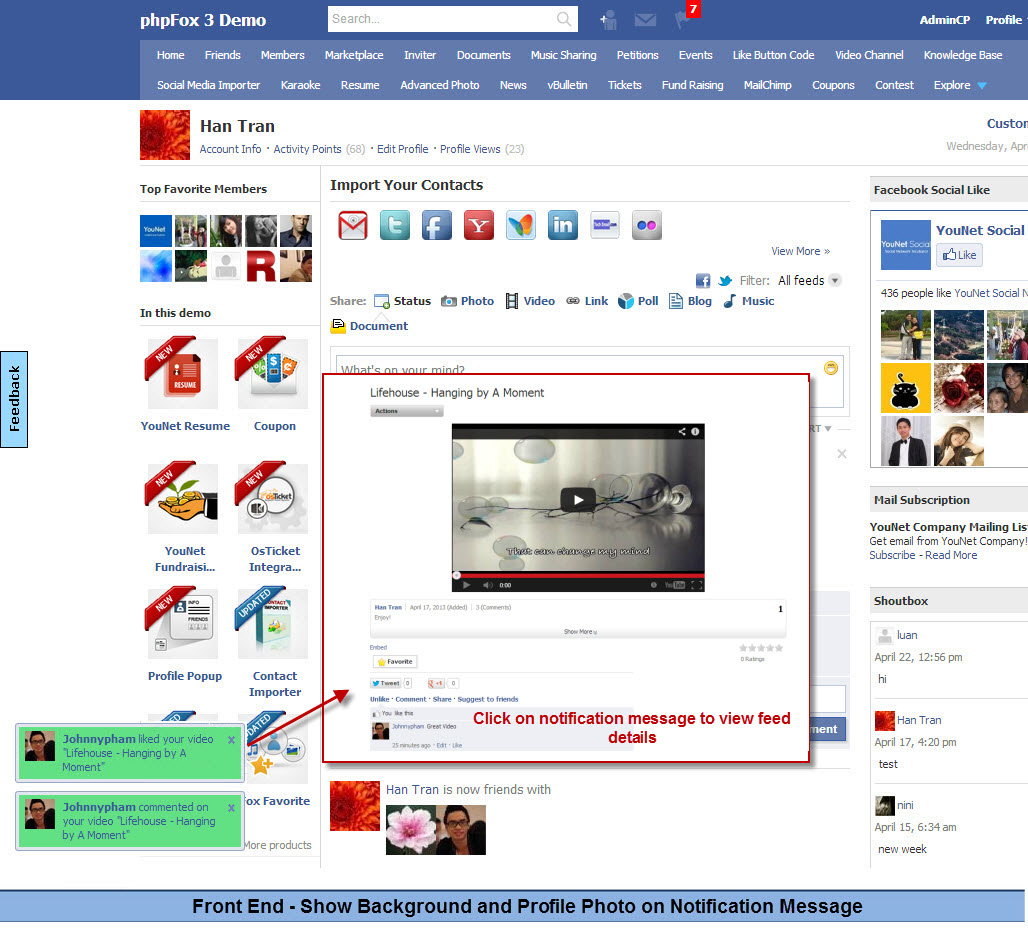Click the small Facebook feed icon near Filter
The width and height of the screenshot is (1028, 932).
click(x=703, y=281)
